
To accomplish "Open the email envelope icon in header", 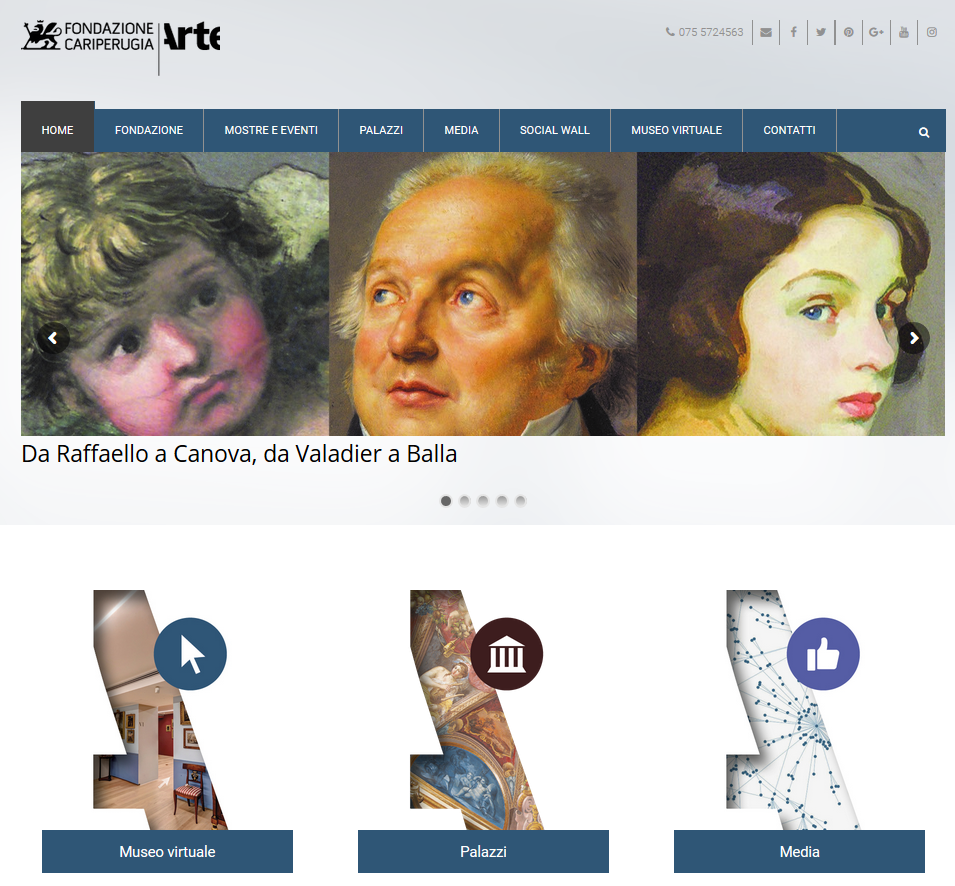I will [x=766, y=32].
